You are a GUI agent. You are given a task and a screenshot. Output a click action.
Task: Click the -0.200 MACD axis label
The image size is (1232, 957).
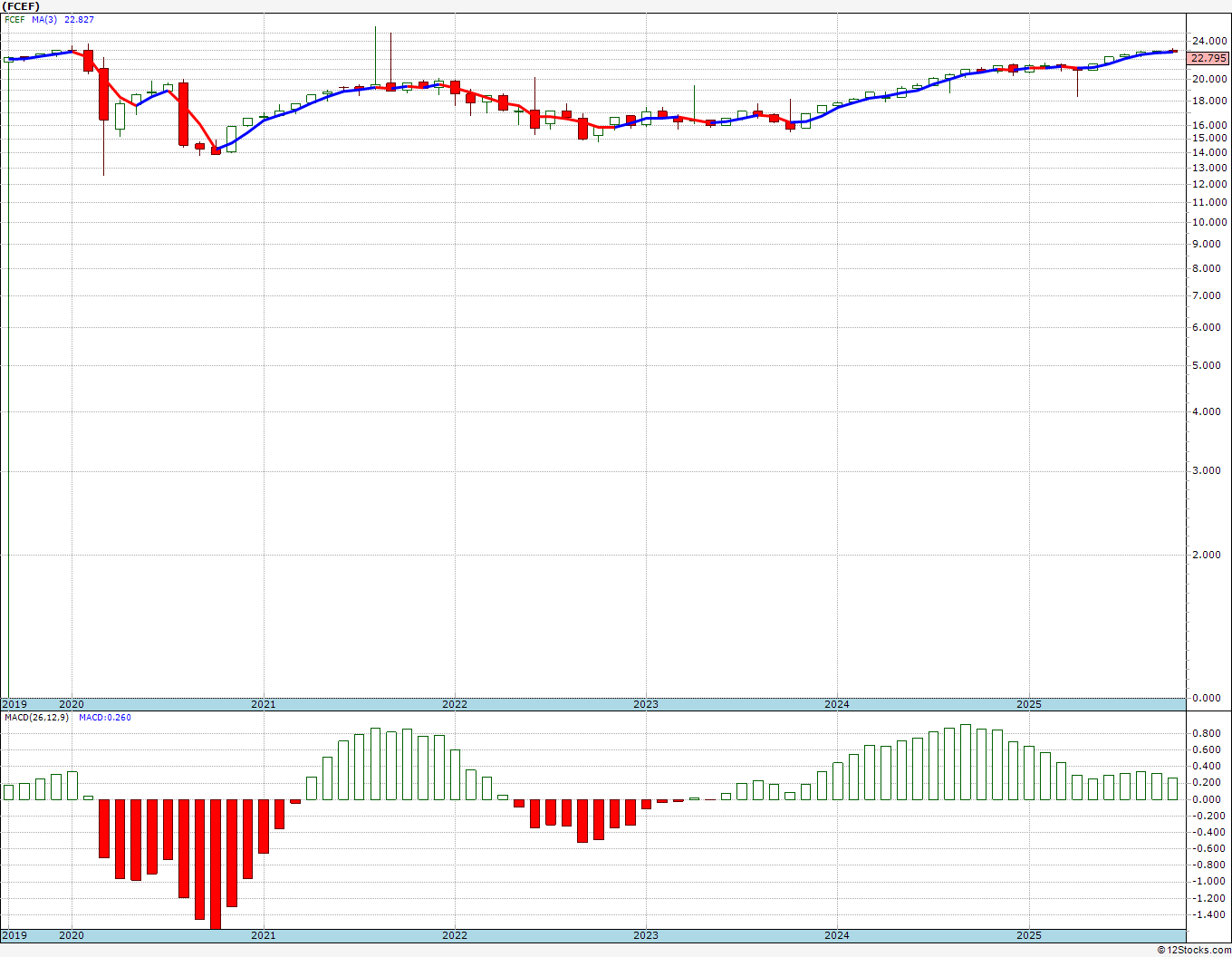(1211, 817)
